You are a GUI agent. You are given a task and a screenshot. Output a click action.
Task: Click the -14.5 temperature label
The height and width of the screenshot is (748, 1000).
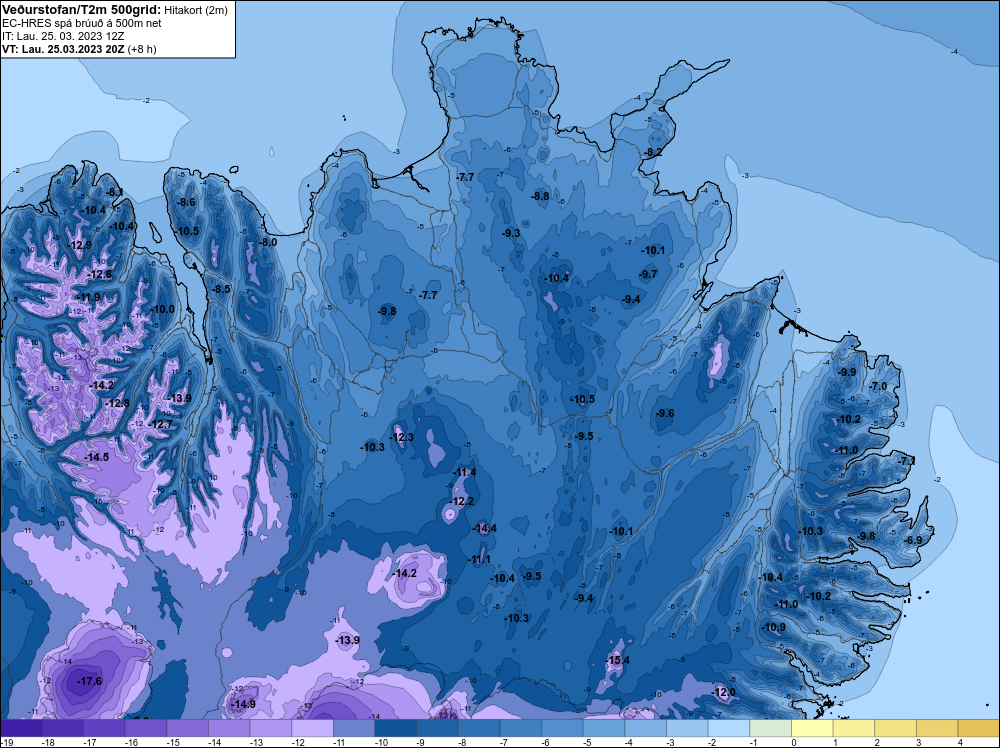tap(96, 457)
